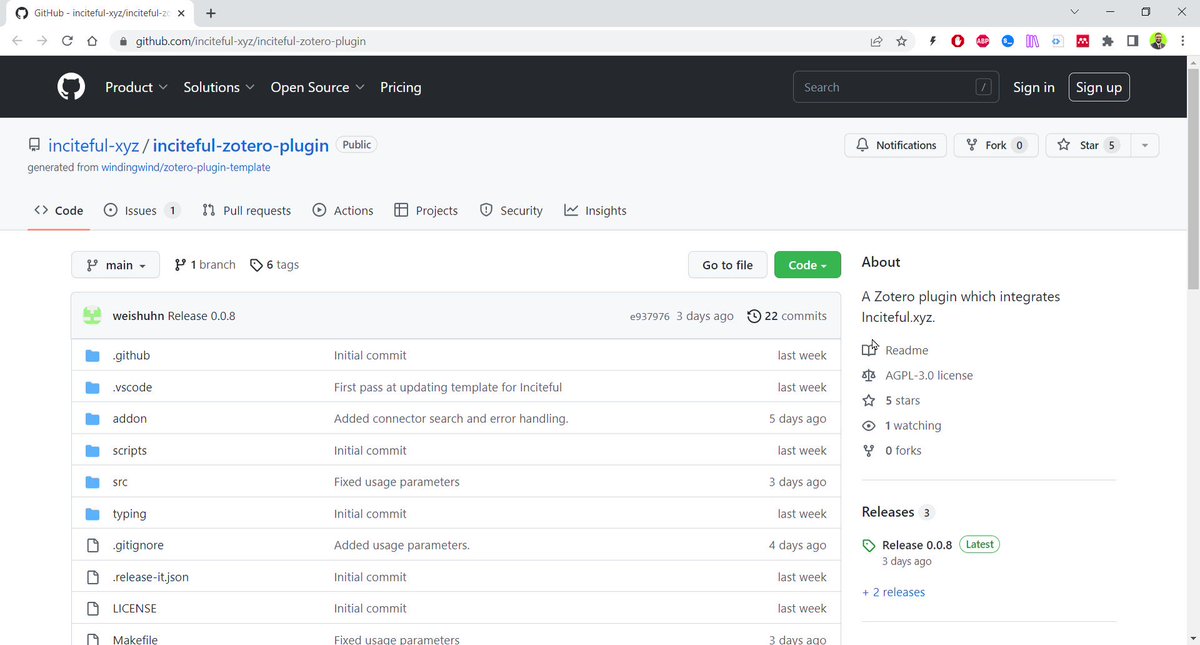Click the .github folder icon

pos(93,355)
